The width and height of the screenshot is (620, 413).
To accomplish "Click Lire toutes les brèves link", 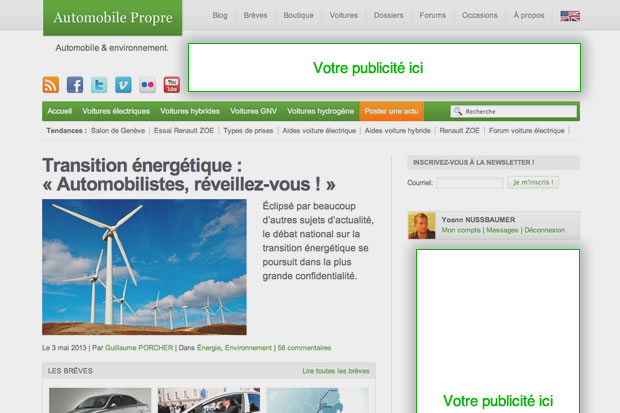I will [335, 371].
